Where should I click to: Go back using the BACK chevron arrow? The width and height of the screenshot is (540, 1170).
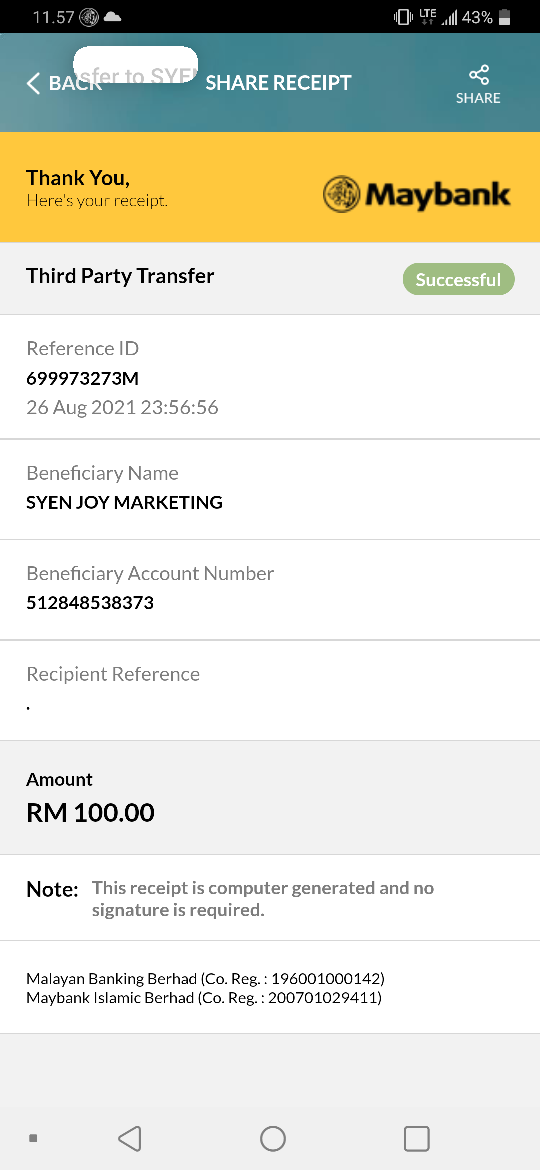33,83
